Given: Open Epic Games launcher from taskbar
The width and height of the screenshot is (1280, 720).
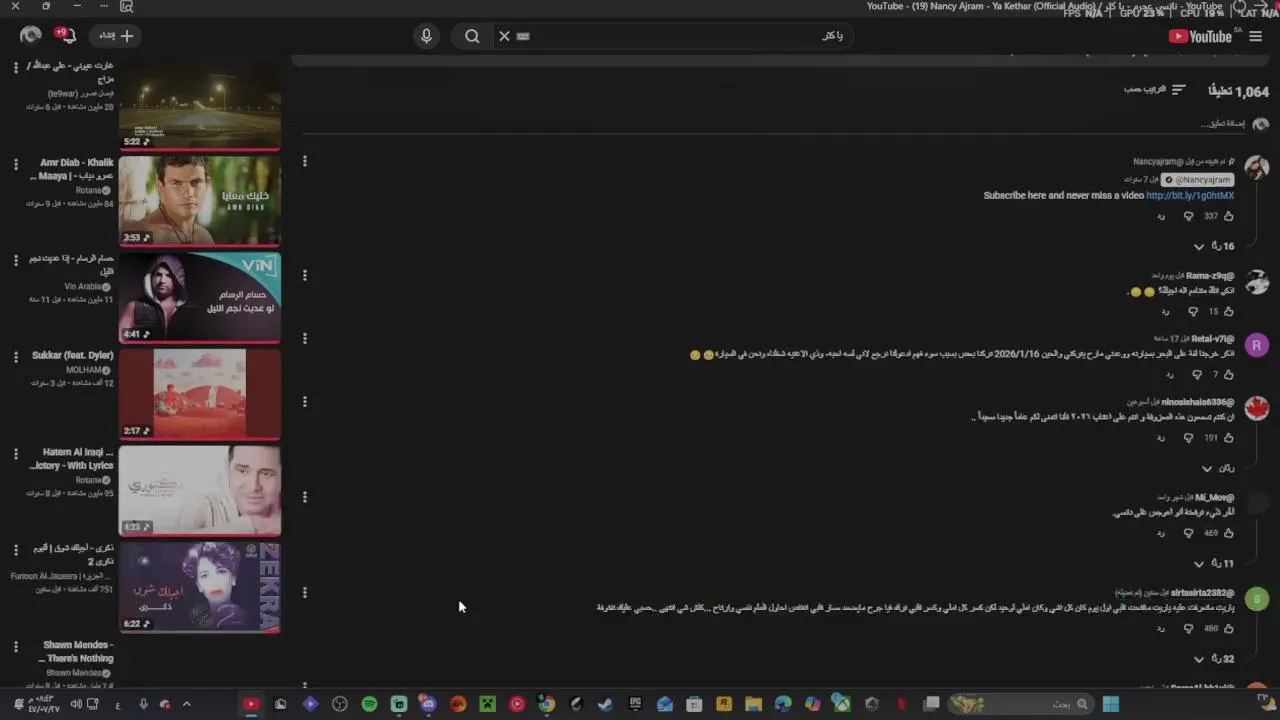Looking at the screenshot, I should tap(635, 704).
